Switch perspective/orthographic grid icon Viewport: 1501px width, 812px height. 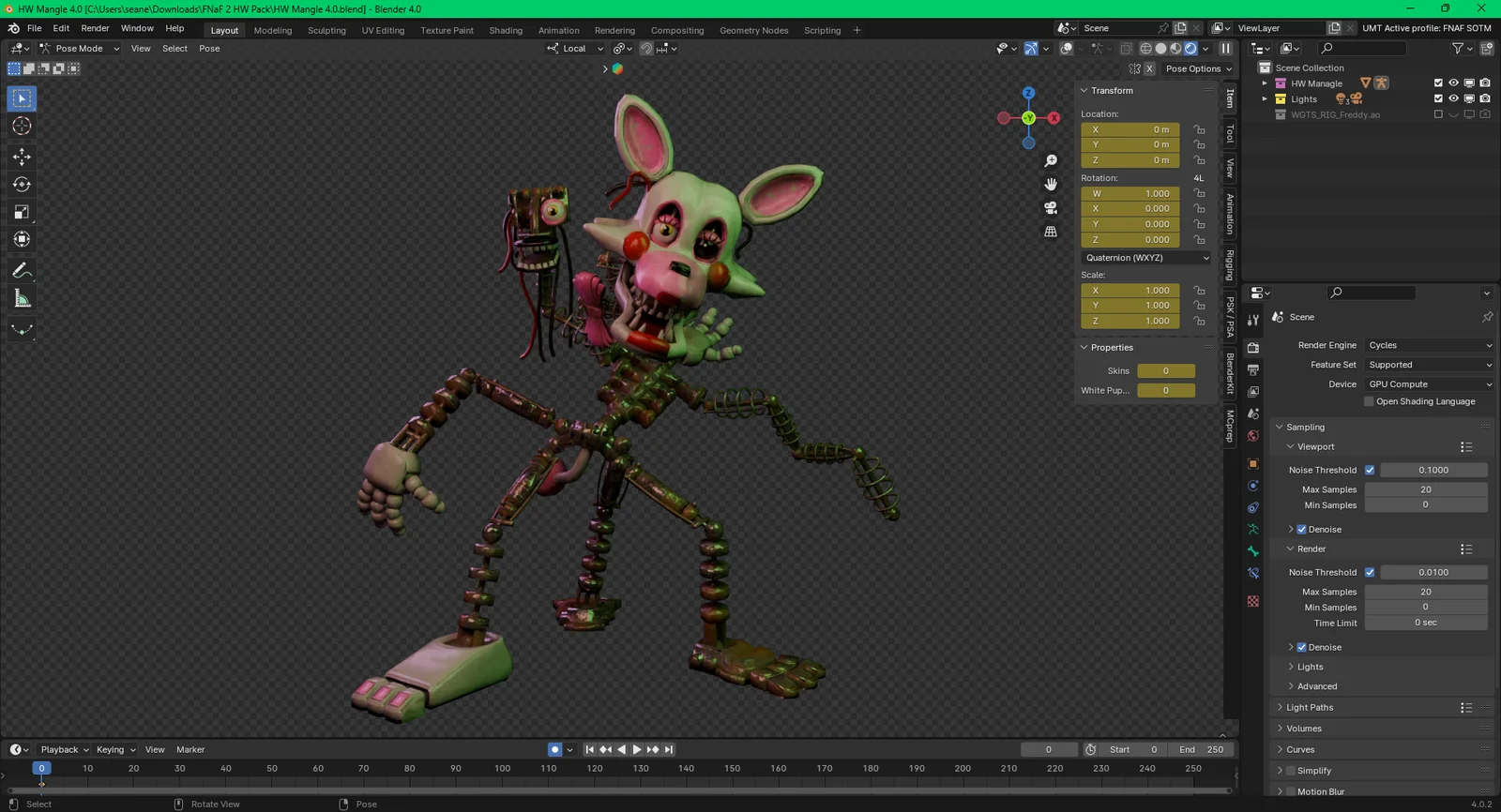(x=1051, y=232)
